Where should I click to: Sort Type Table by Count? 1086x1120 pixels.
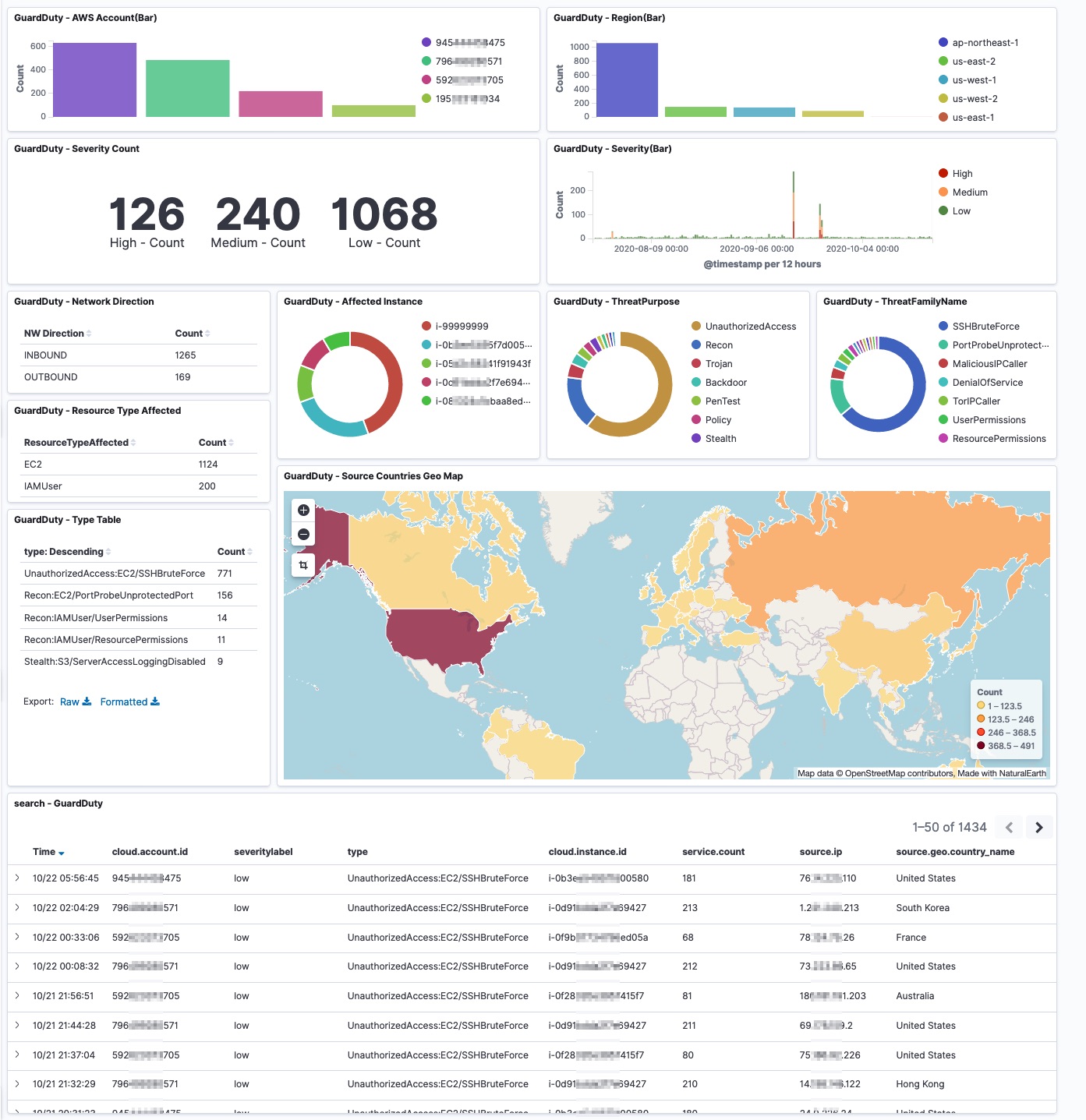235,552
